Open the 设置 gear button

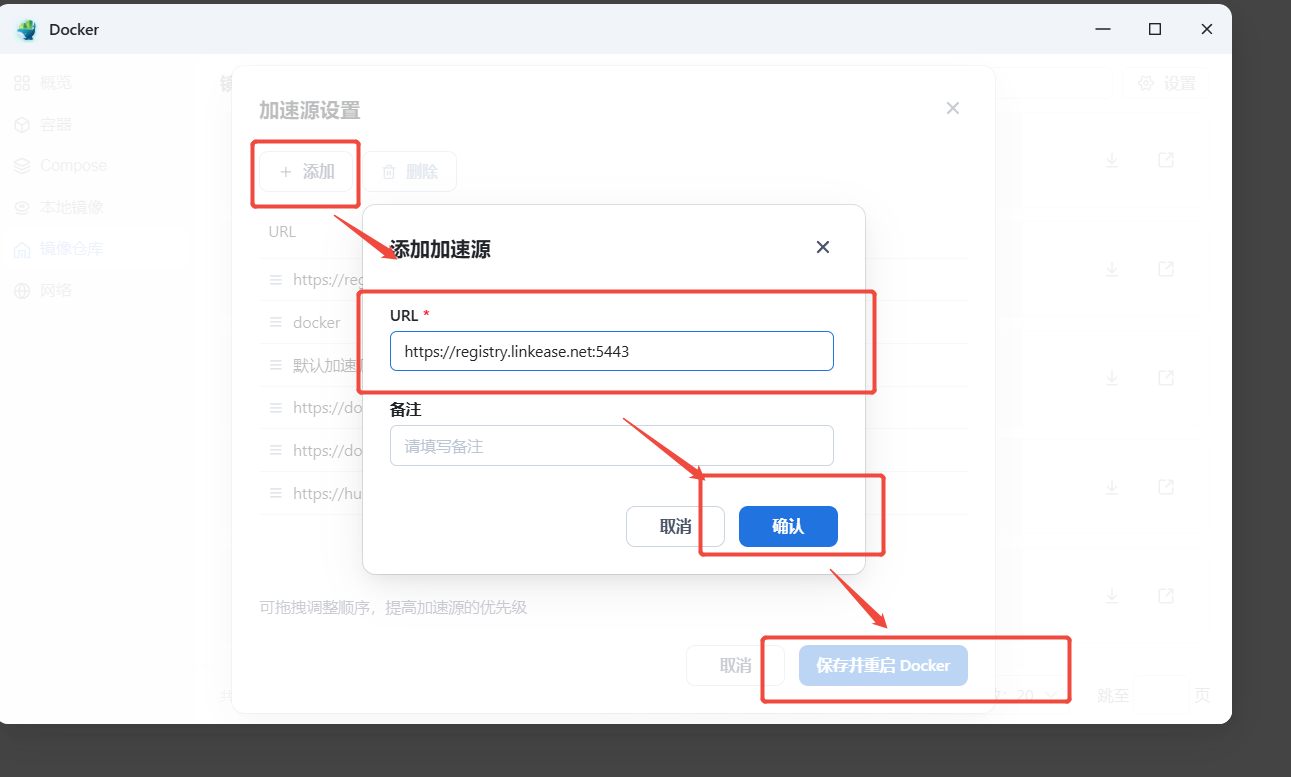(1166, 84)
